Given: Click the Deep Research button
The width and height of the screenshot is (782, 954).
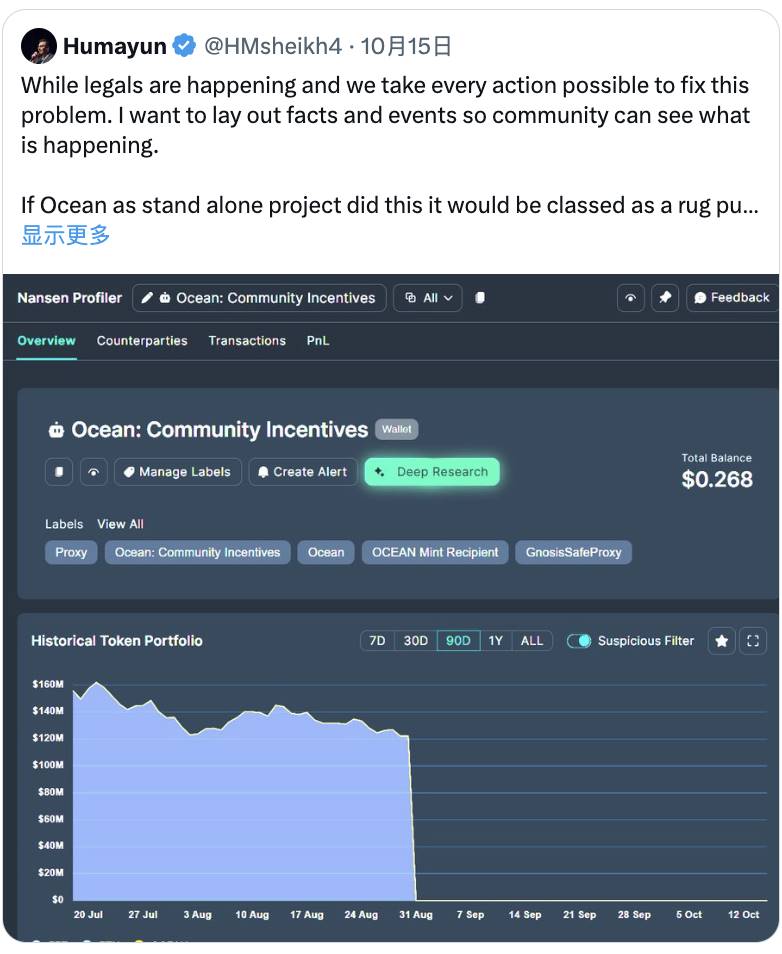Looking at the screenshot, I should (x=431, y=472).
